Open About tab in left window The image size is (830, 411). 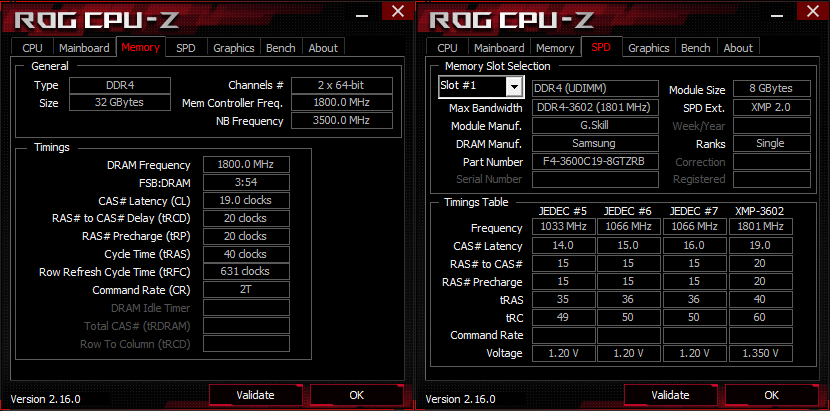point(323,48)
